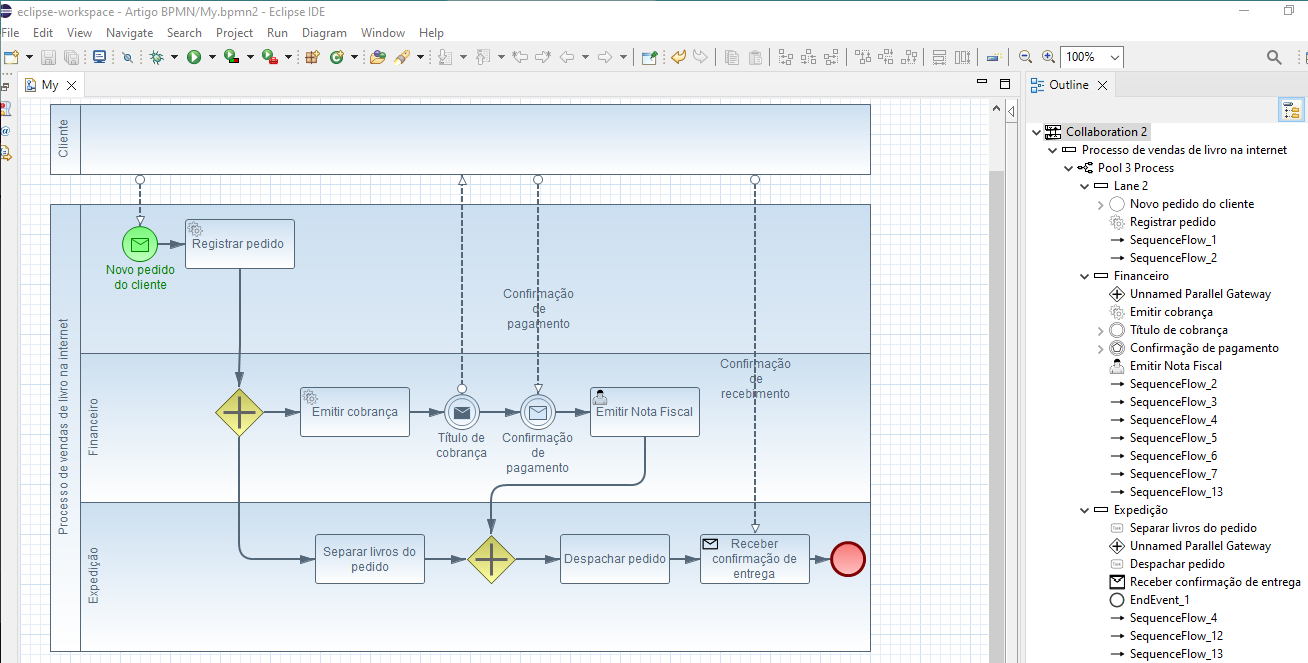Click the Debug bug icon
This screenshot has width=1308, height=663.
(x=156, y=57)
